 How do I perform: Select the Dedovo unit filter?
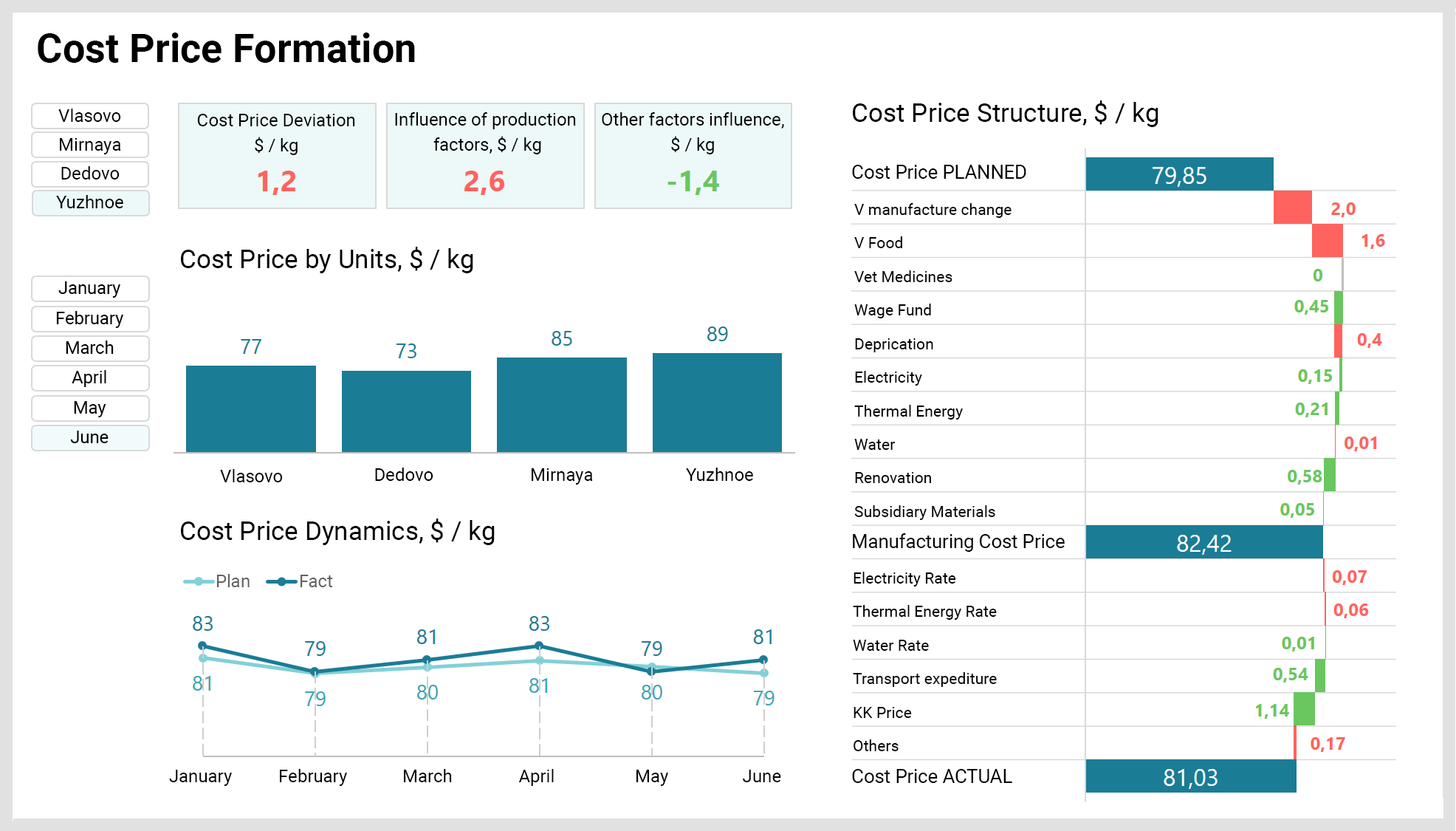pos(90,174)
